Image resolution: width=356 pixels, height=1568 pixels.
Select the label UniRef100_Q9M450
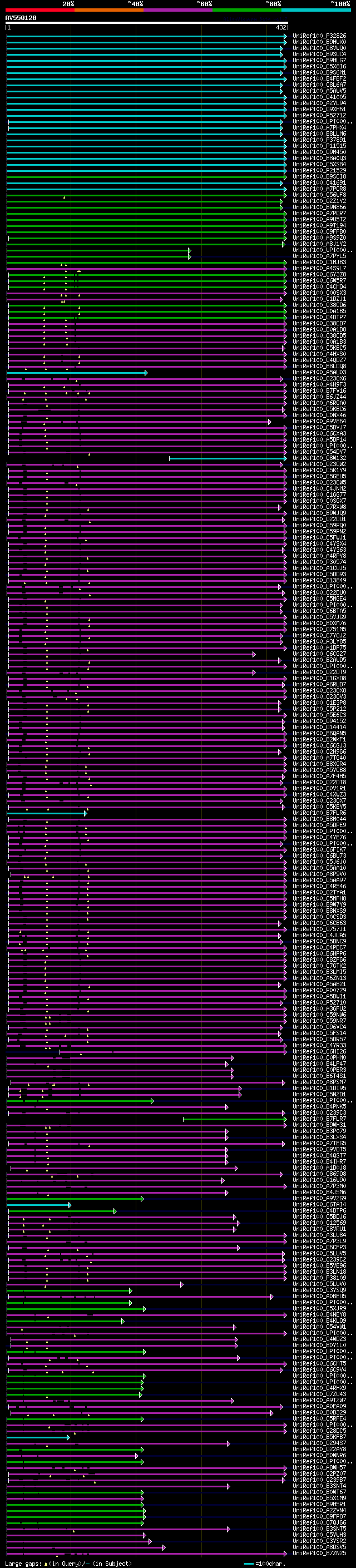click(x=319, y=152)
